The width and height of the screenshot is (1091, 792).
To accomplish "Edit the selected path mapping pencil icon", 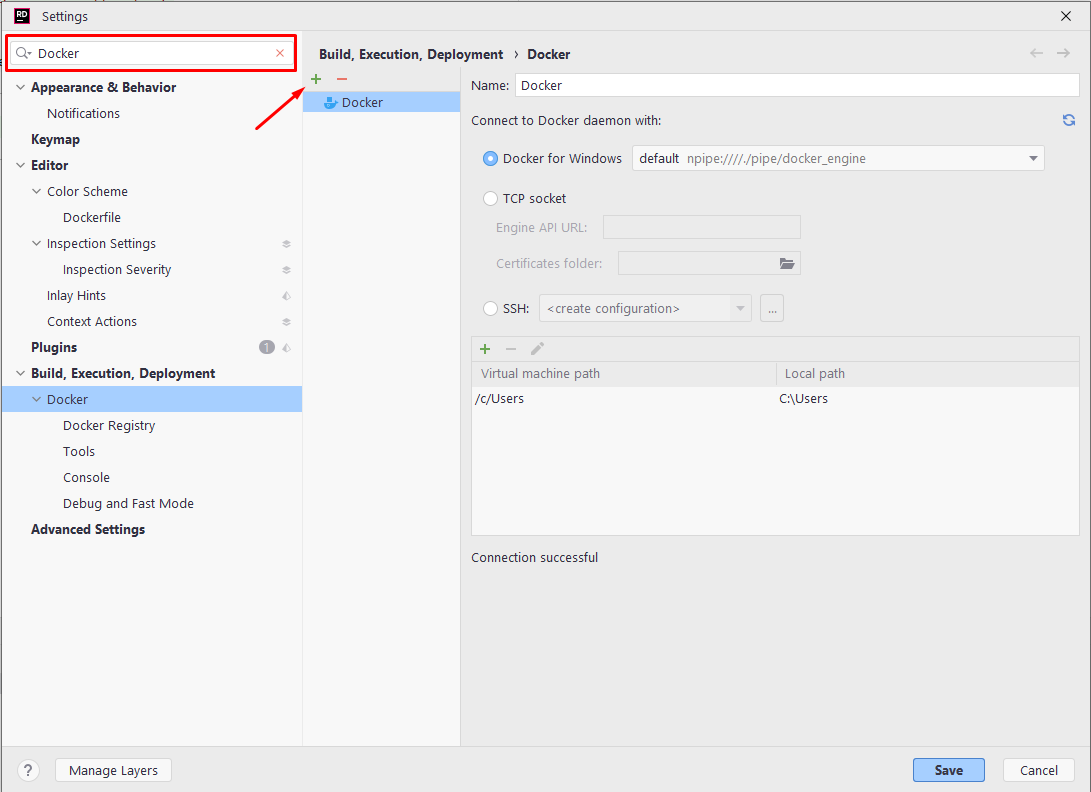I will tap(537, 349).
